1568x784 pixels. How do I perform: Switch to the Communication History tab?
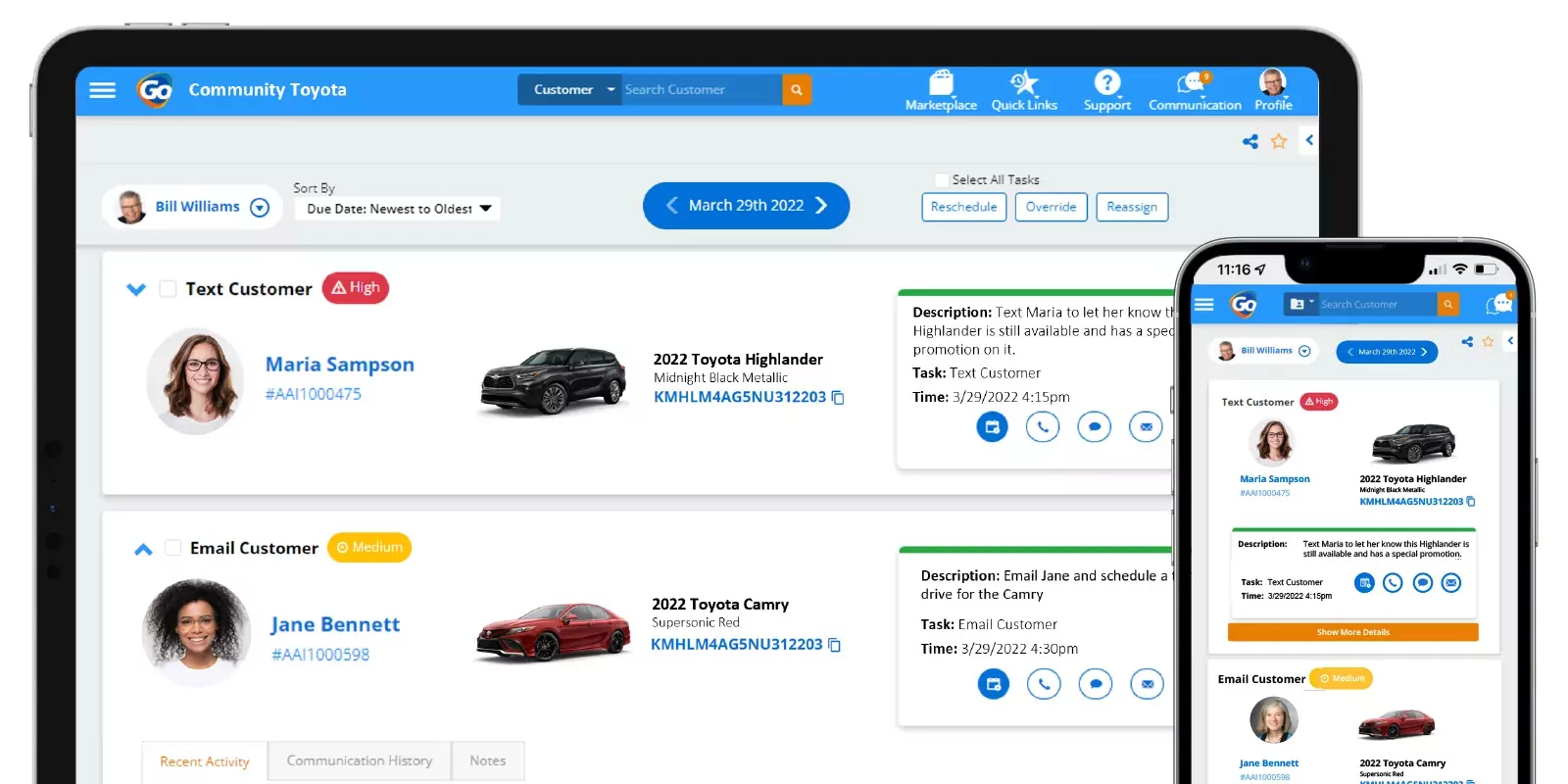(360, 760)
